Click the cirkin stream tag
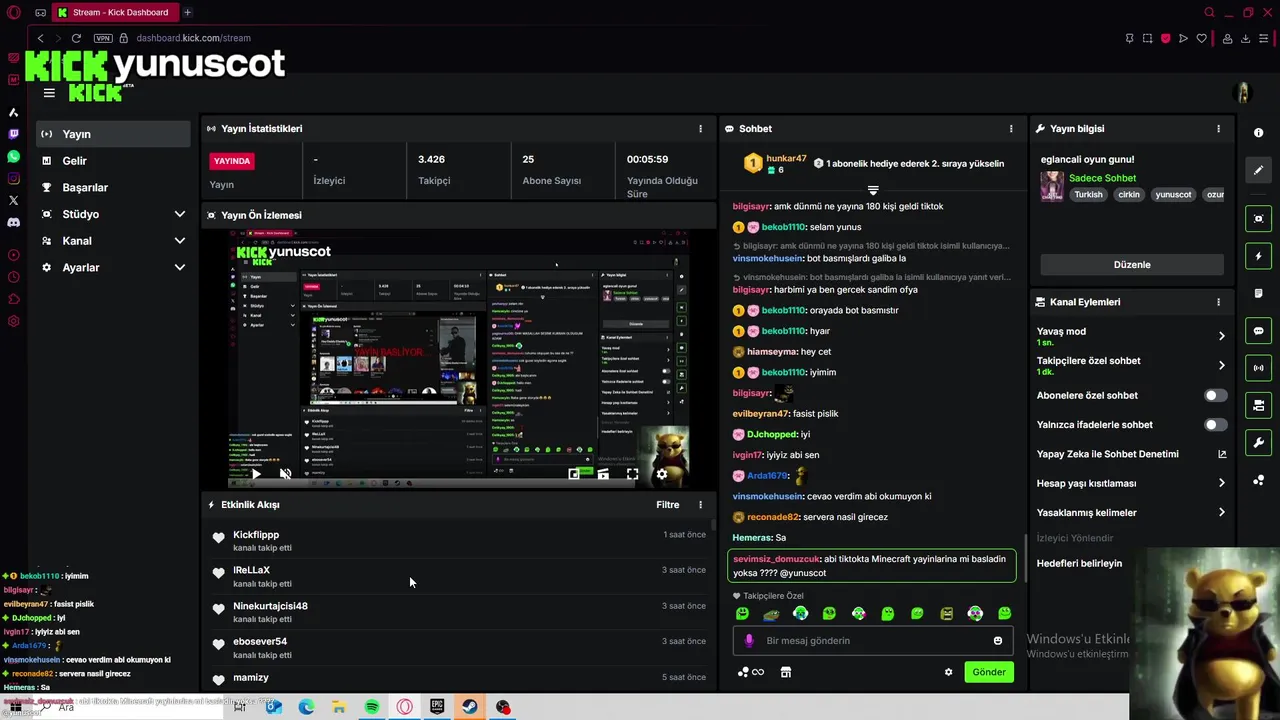 (x=1129, y=195)
